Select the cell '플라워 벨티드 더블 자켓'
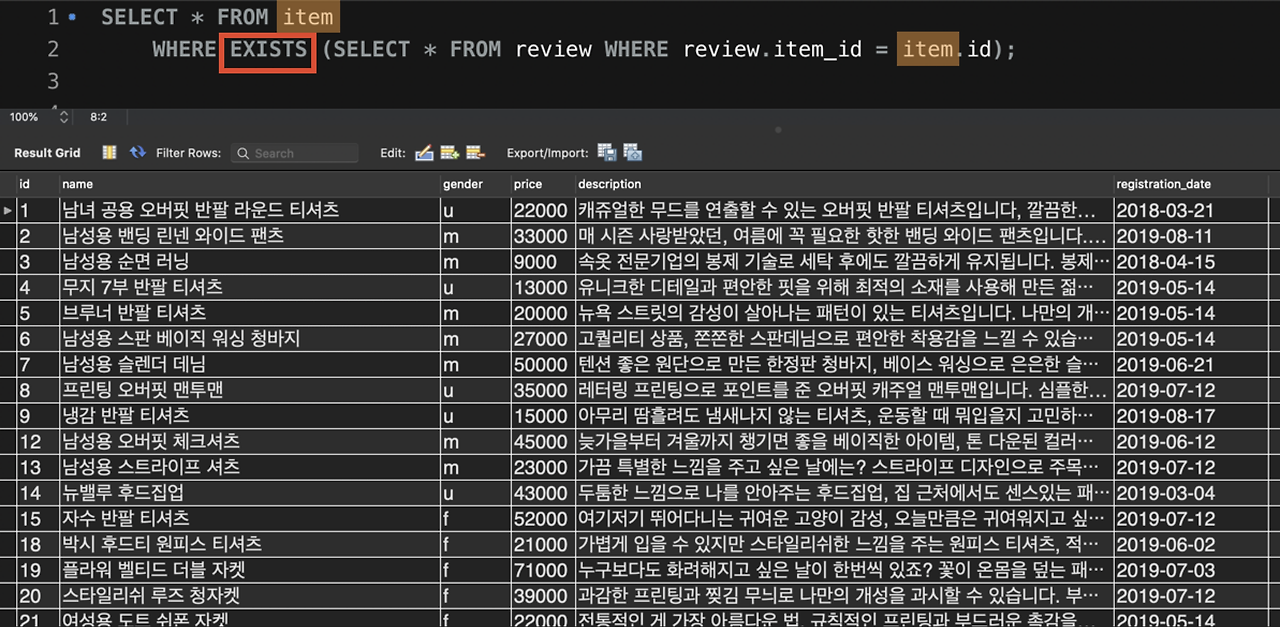Screen dimensions: 1280x627 point(249,570)
